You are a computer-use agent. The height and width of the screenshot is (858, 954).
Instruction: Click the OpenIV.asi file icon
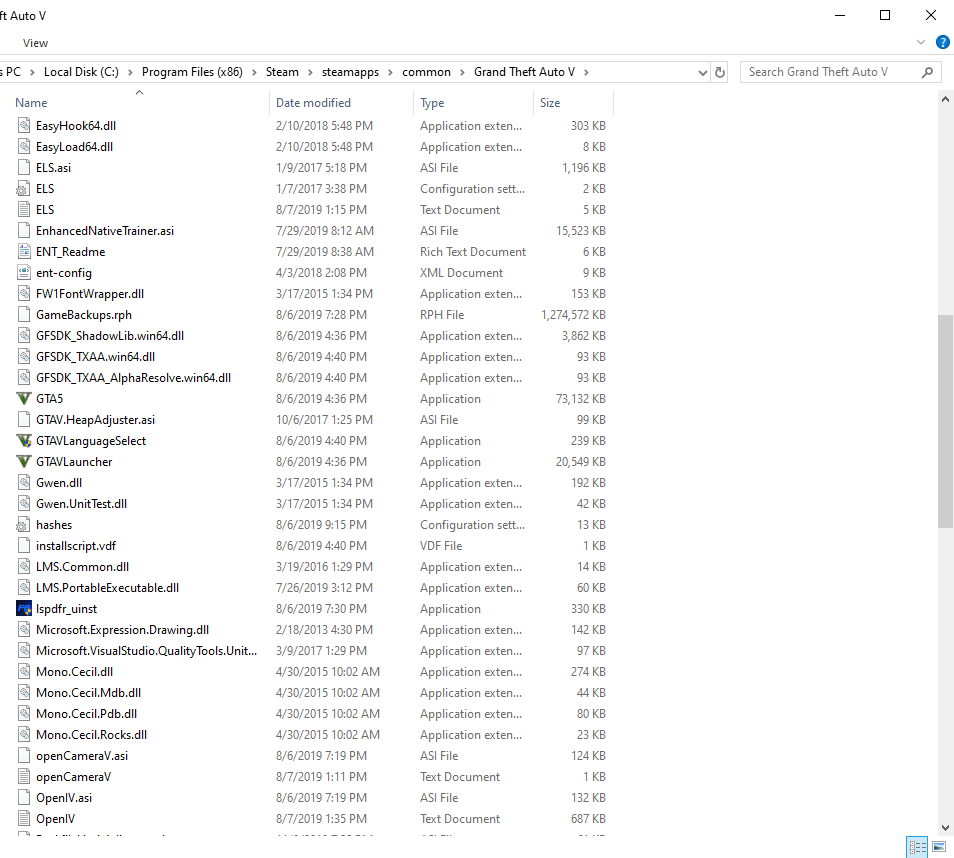[x=24, y=798]
